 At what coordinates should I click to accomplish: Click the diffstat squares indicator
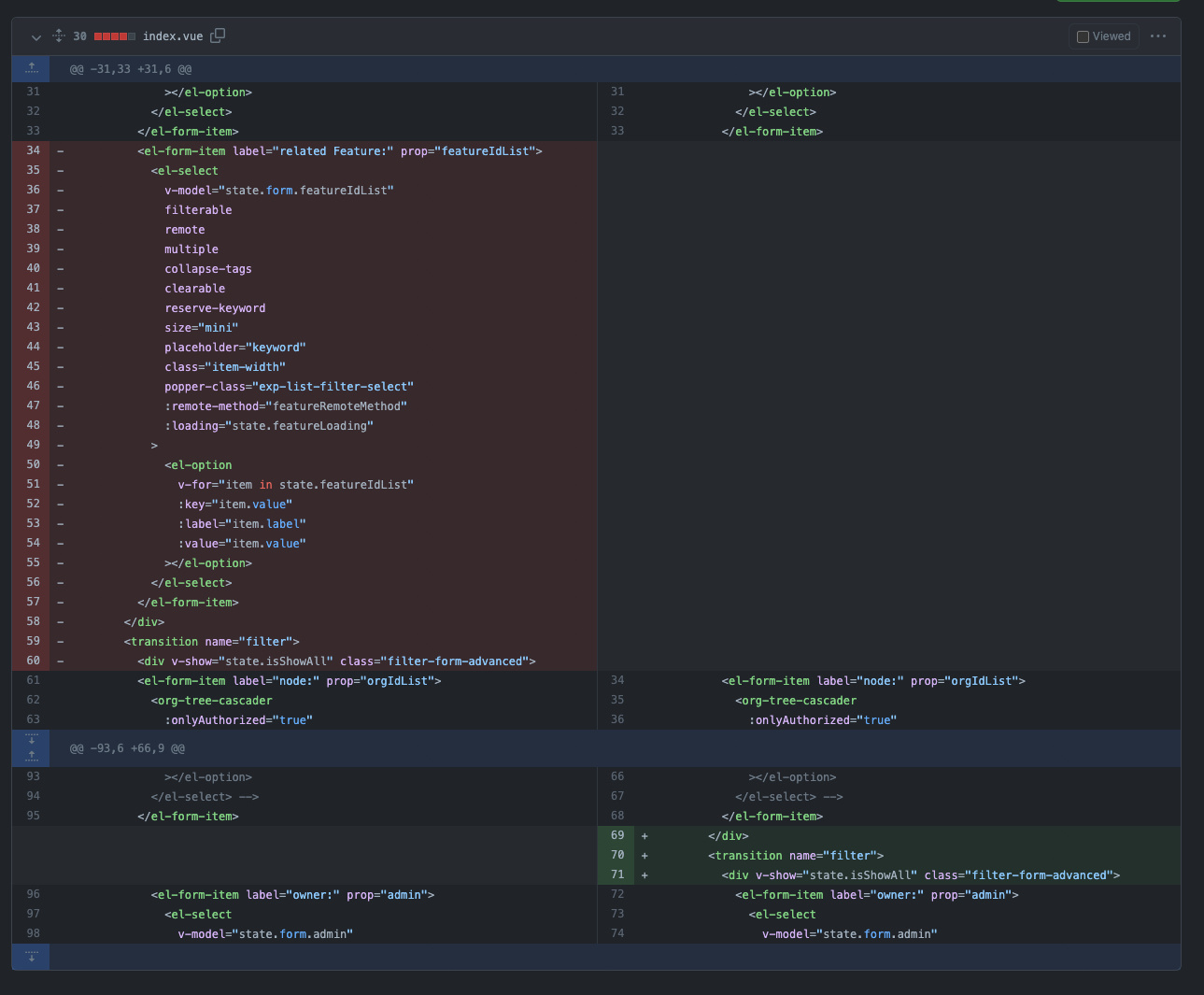pyautogui.click(x=114, y=36)
